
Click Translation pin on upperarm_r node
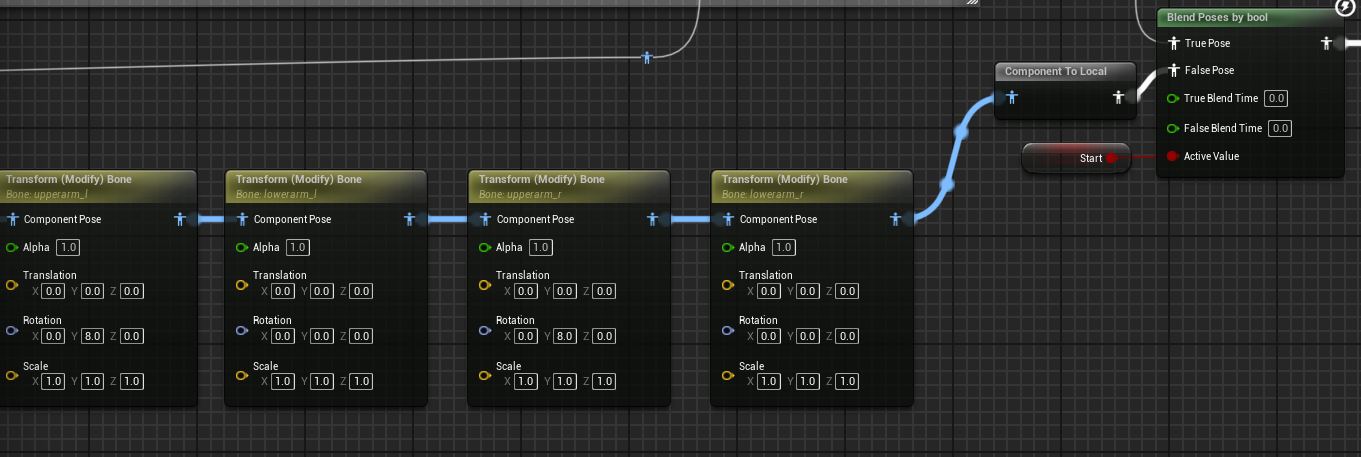(x=485, y=285)
